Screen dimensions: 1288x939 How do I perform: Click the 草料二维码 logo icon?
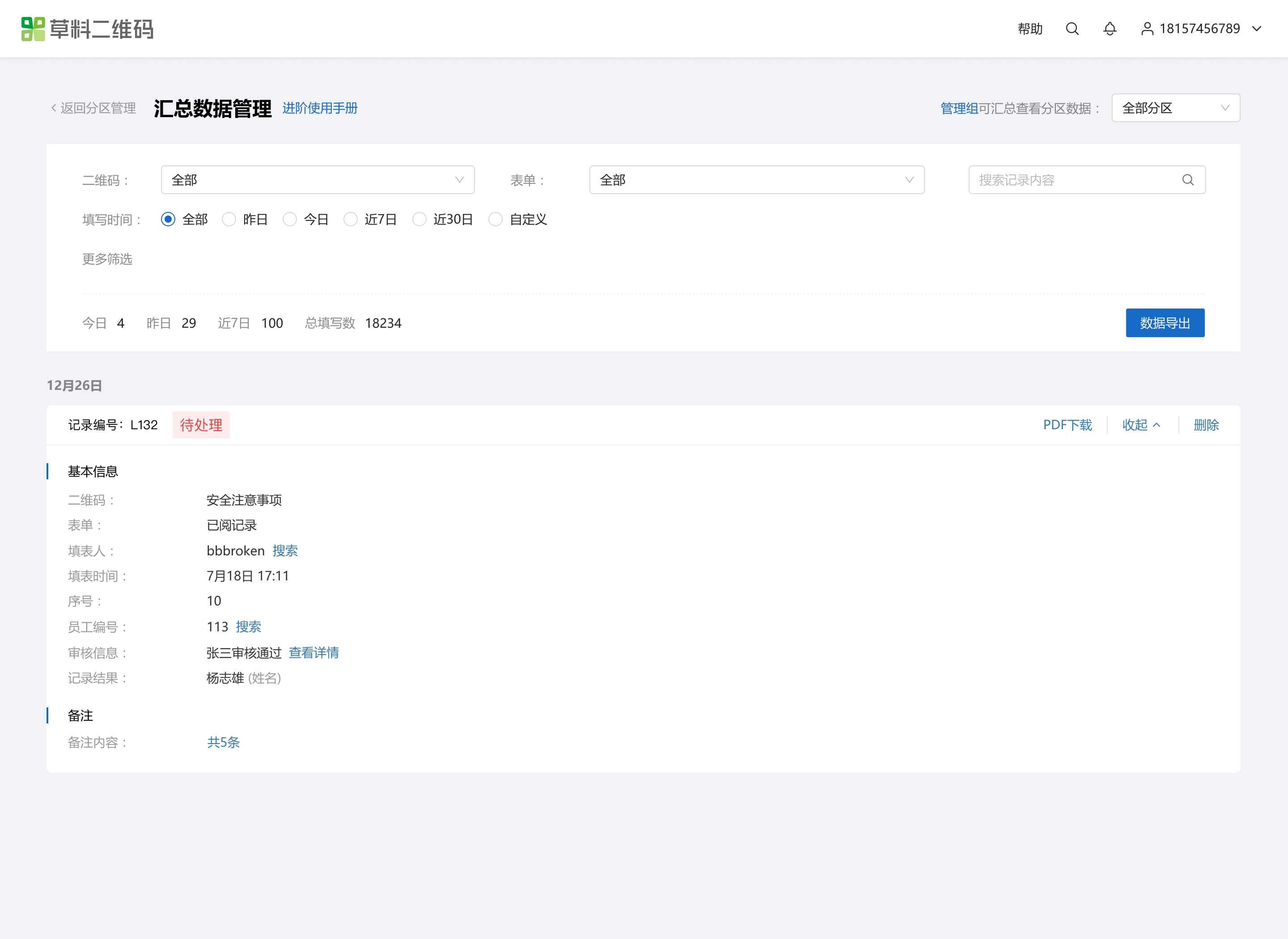click(33, 29)
